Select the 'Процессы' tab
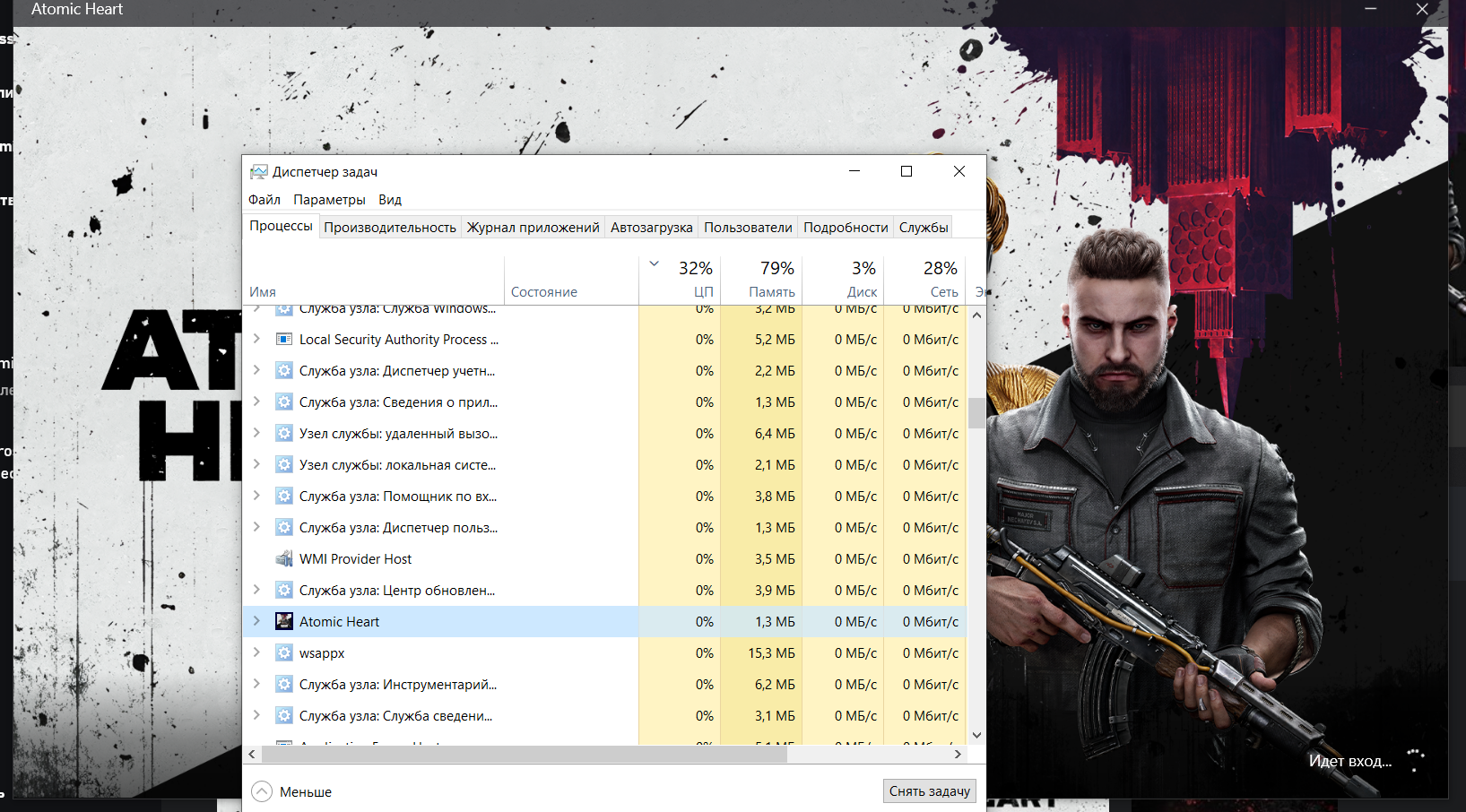1466x812 pixels. pyautogui.click(x=281, y=226)
